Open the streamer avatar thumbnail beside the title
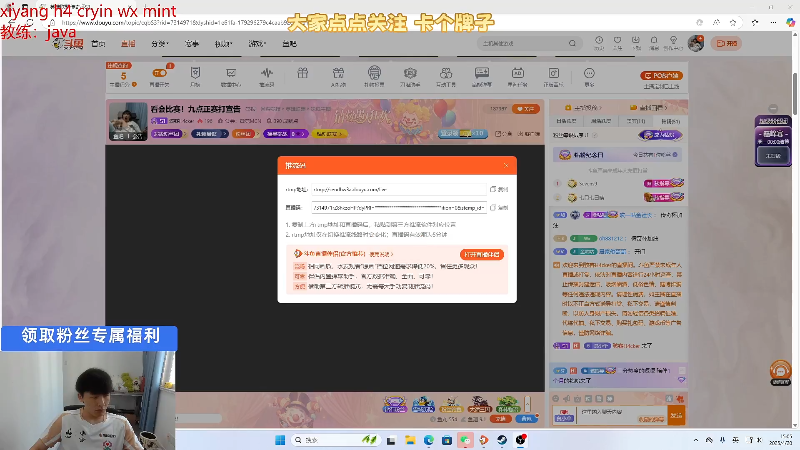This screenshot has height=450, width=800. point(128,121)
